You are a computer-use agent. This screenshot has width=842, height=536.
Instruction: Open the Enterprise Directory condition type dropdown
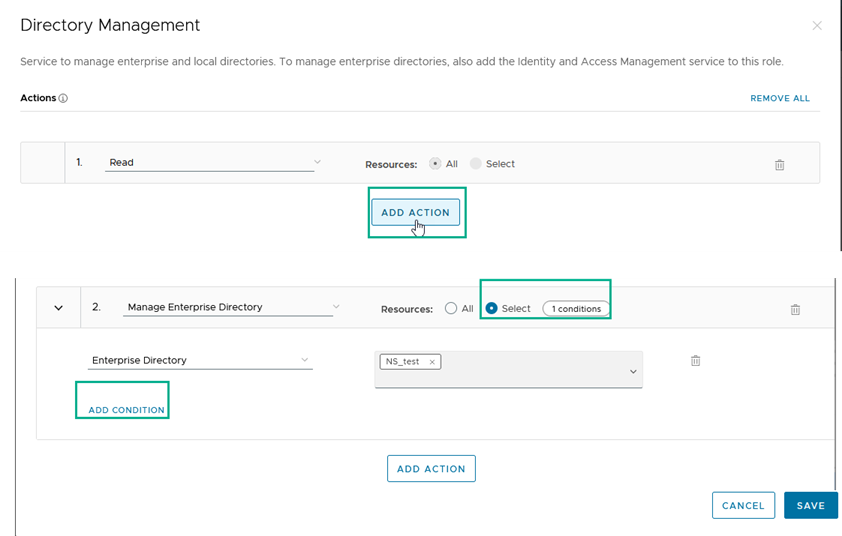pos(200,360)
